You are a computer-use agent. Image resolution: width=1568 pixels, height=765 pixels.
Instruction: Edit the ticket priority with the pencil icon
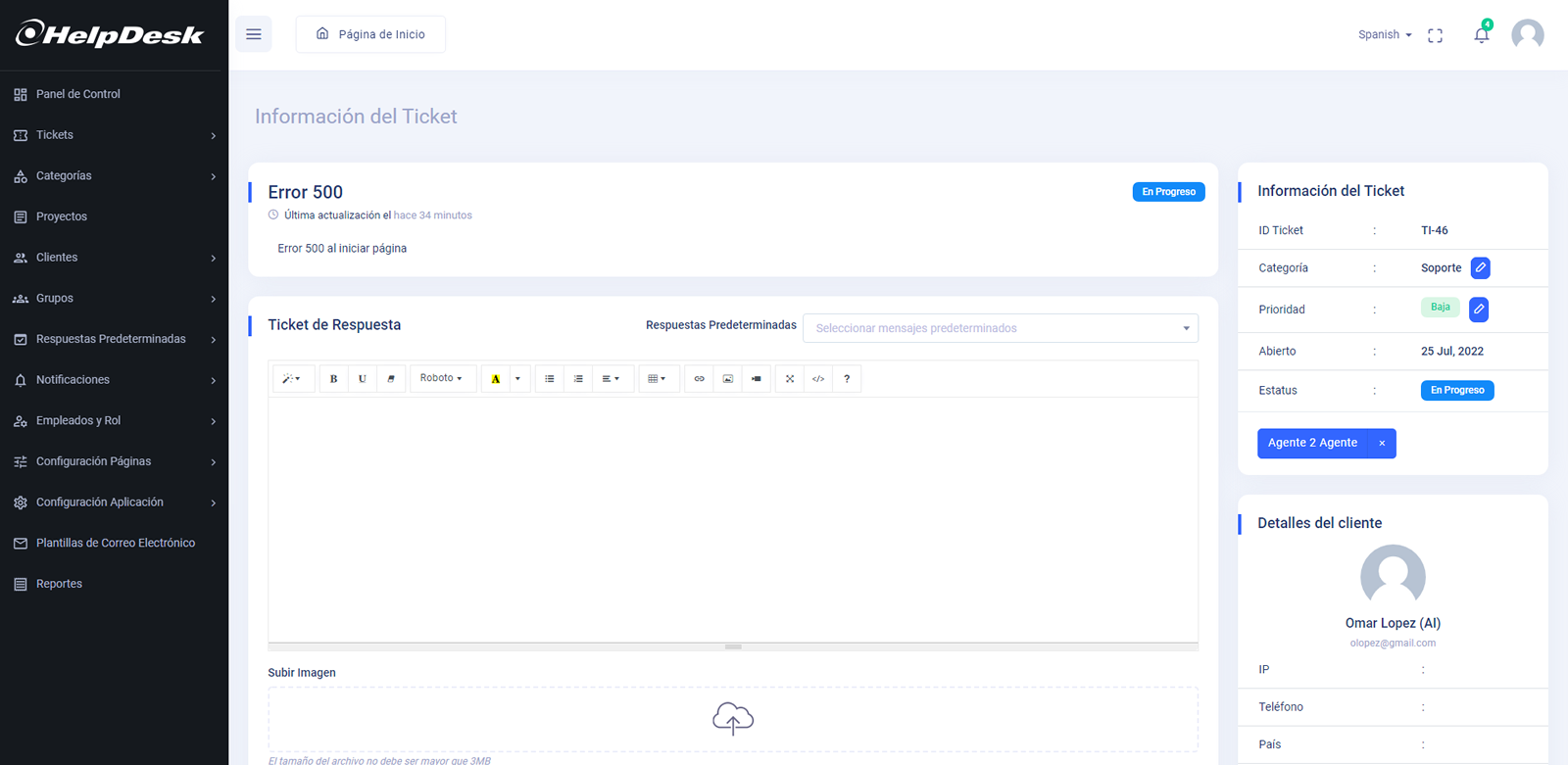click(1479, 310)
